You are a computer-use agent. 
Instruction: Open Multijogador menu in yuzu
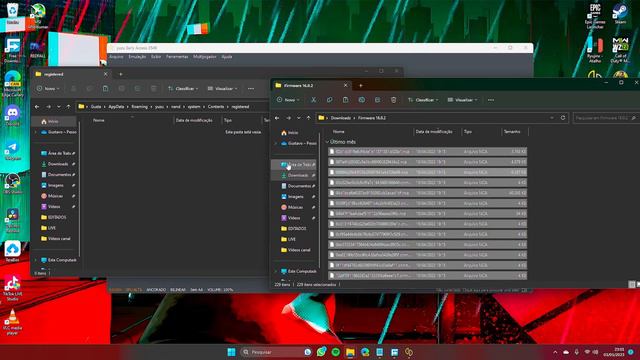(204, 57)
